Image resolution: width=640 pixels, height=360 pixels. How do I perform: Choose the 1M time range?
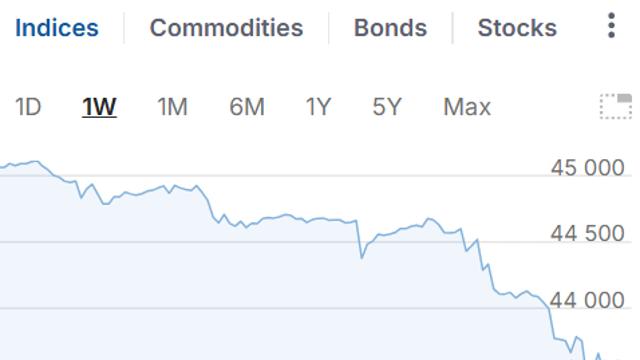pyautogui.click(x=172, y=107)
